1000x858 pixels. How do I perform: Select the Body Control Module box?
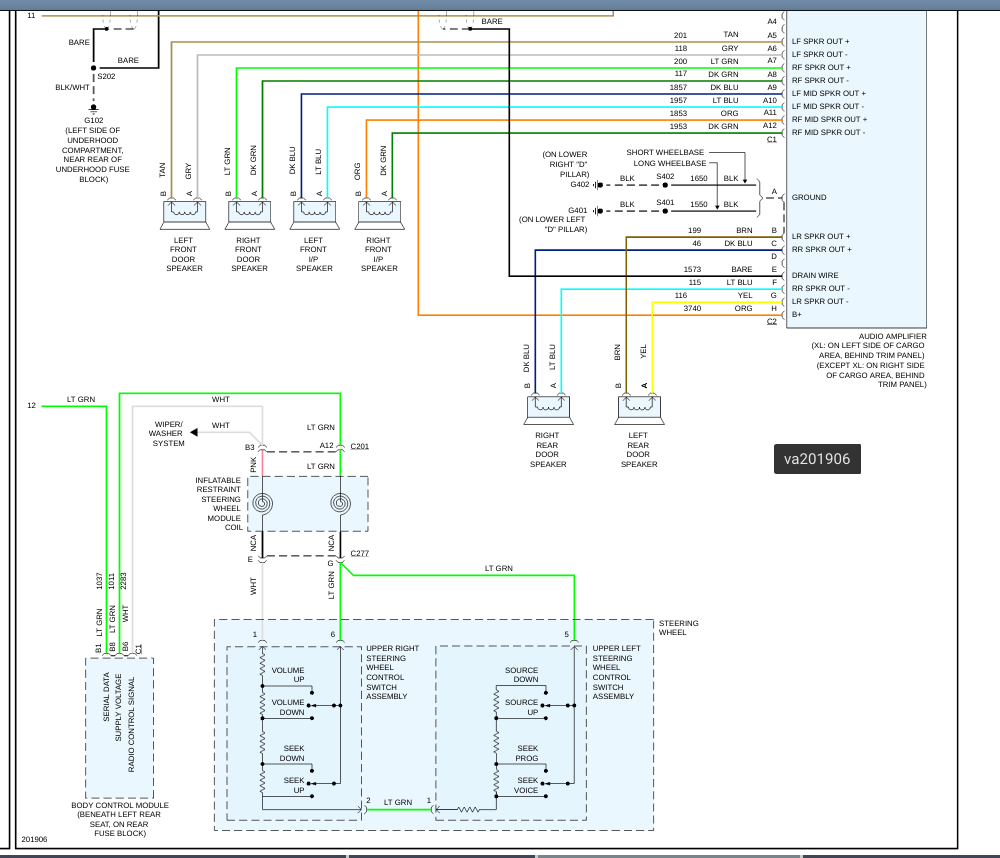click(120, 728)
